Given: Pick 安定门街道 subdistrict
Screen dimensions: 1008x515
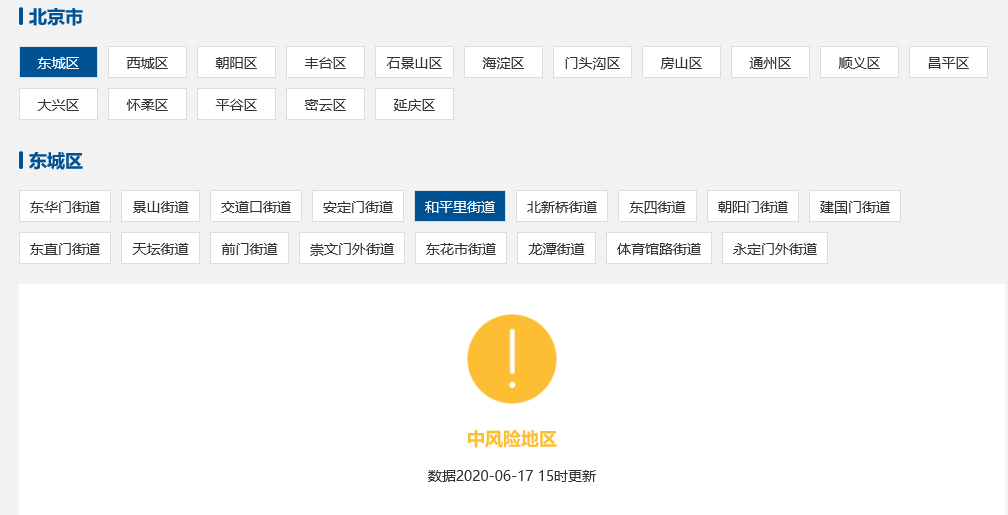Looking at the screenshot, I should [x=358, y=206].
